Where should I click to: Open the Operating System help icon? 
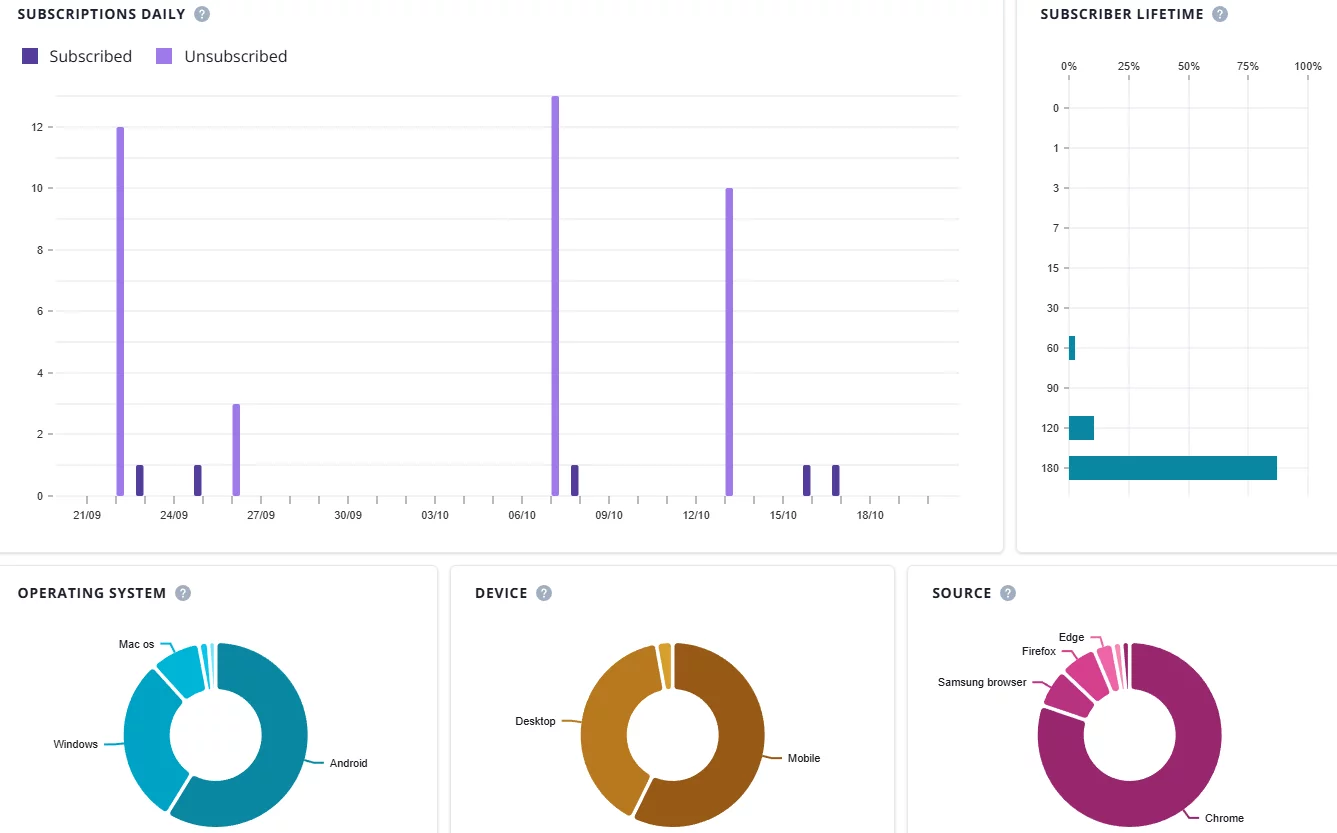[x=183, y=593]
